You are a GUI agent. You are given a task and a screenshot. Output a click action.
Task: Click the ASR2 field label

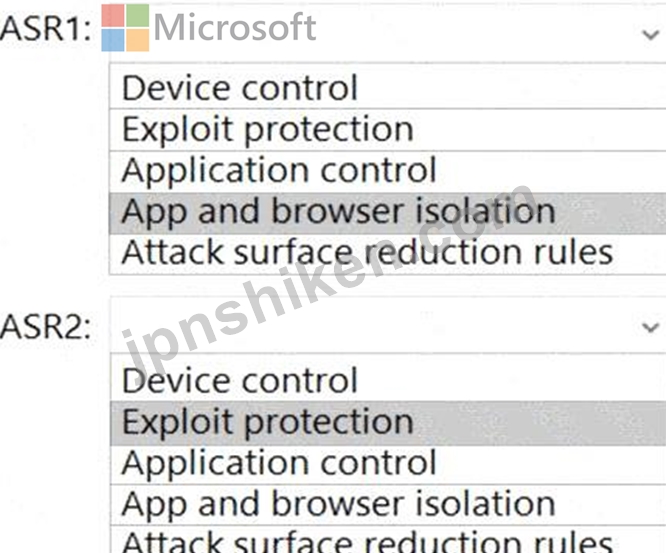(x=46, y=326)
